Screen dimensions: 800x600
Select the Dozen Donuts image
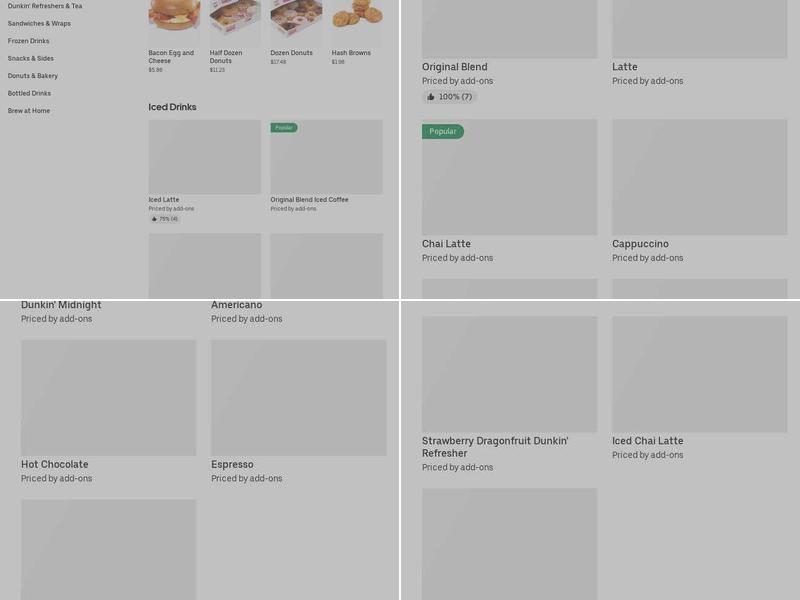296,20
